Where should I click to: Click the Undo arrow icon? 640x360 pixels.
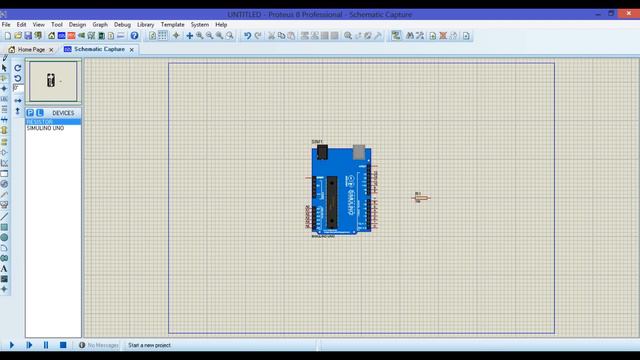click(247, 36)
